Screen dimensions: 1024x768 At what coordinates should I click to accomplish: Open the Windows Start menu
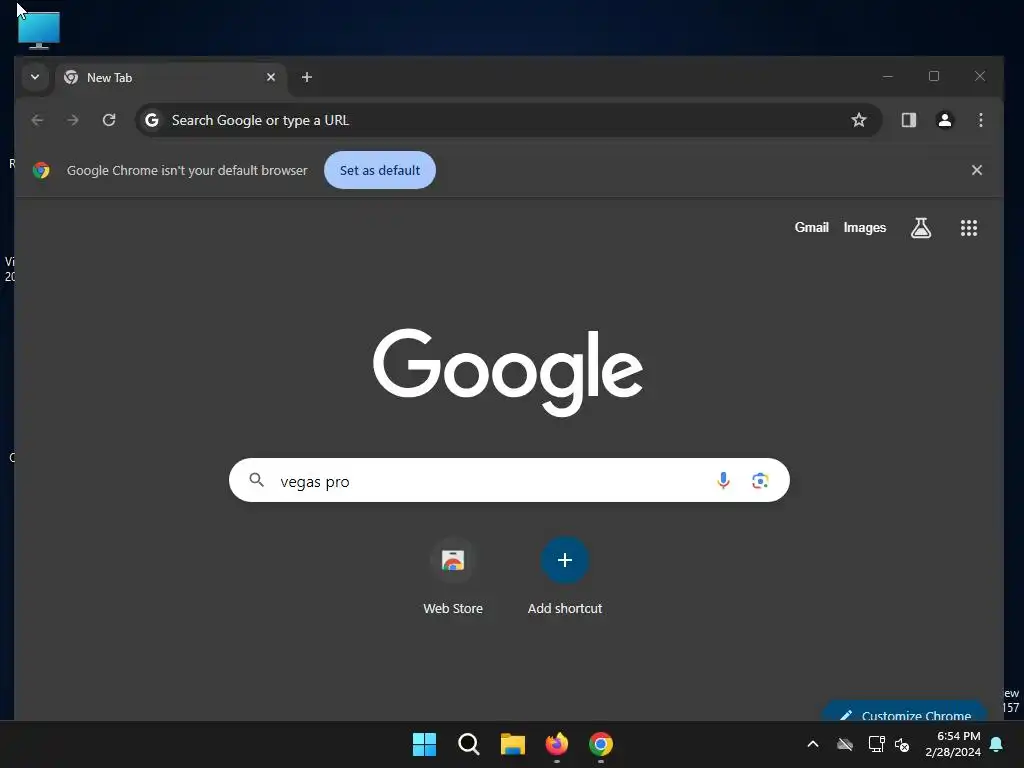click(424, 744)
